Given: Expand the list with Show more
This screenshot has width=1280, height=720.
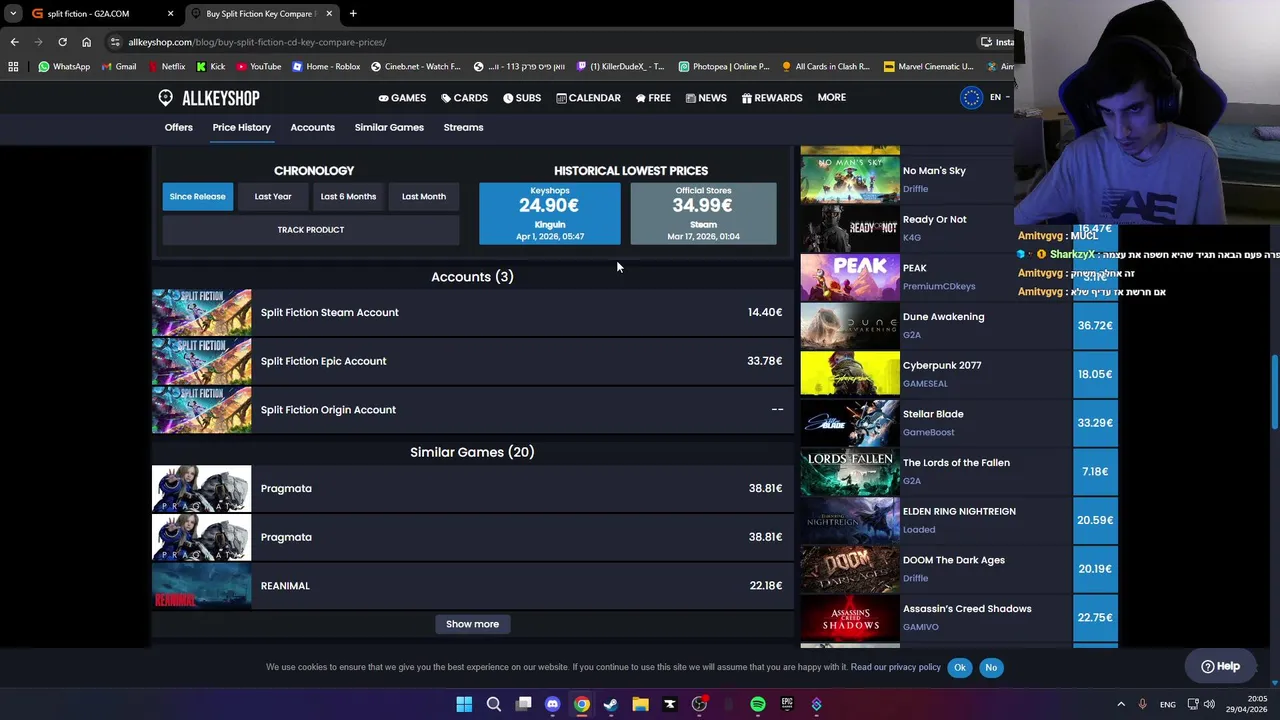Looking at the screenshot, I should tap(472, 624).
